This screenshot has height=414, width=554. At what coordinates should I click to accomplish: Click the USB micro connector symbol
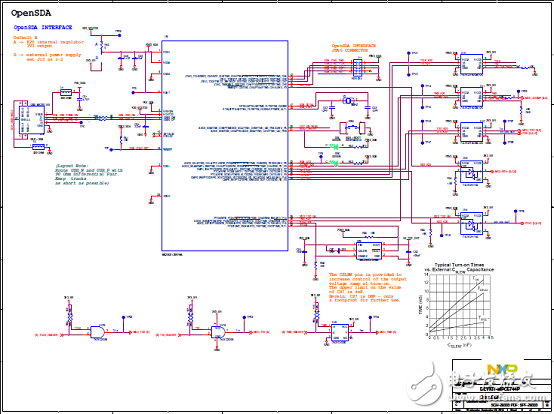tap(32, 119)
